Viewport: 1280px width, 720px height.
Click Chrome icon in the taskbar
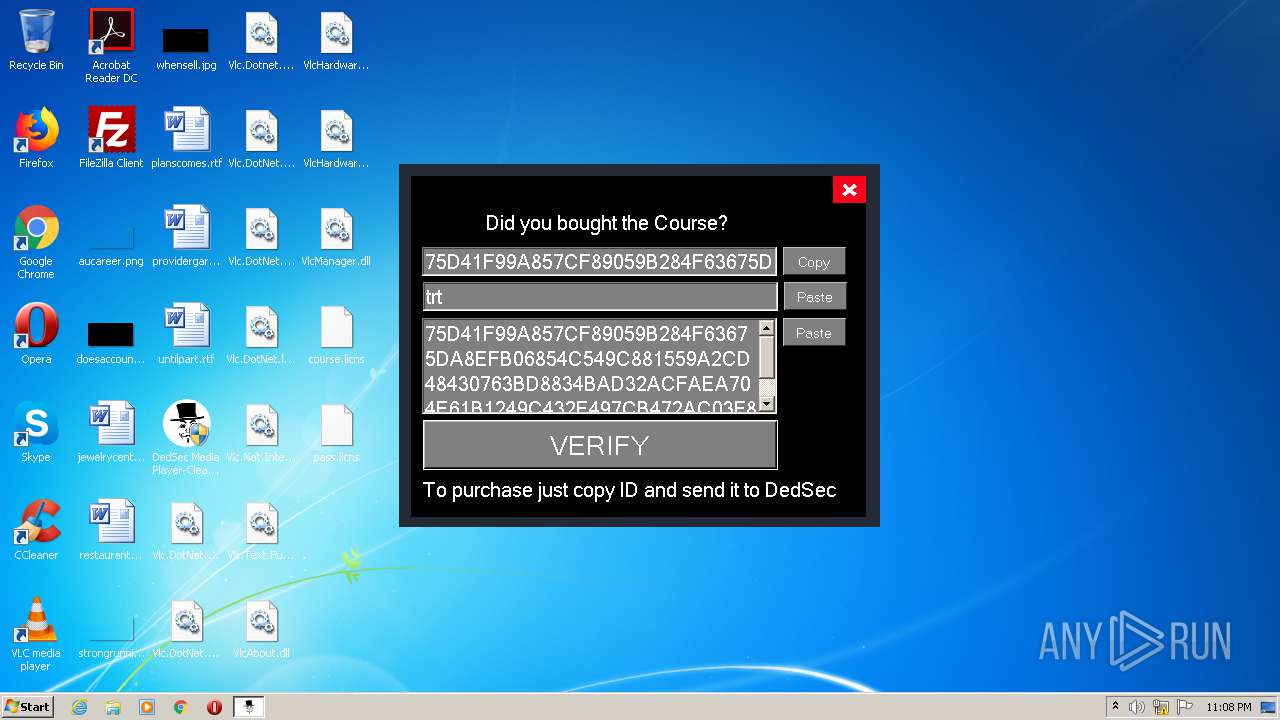click(x=181, y=707)
